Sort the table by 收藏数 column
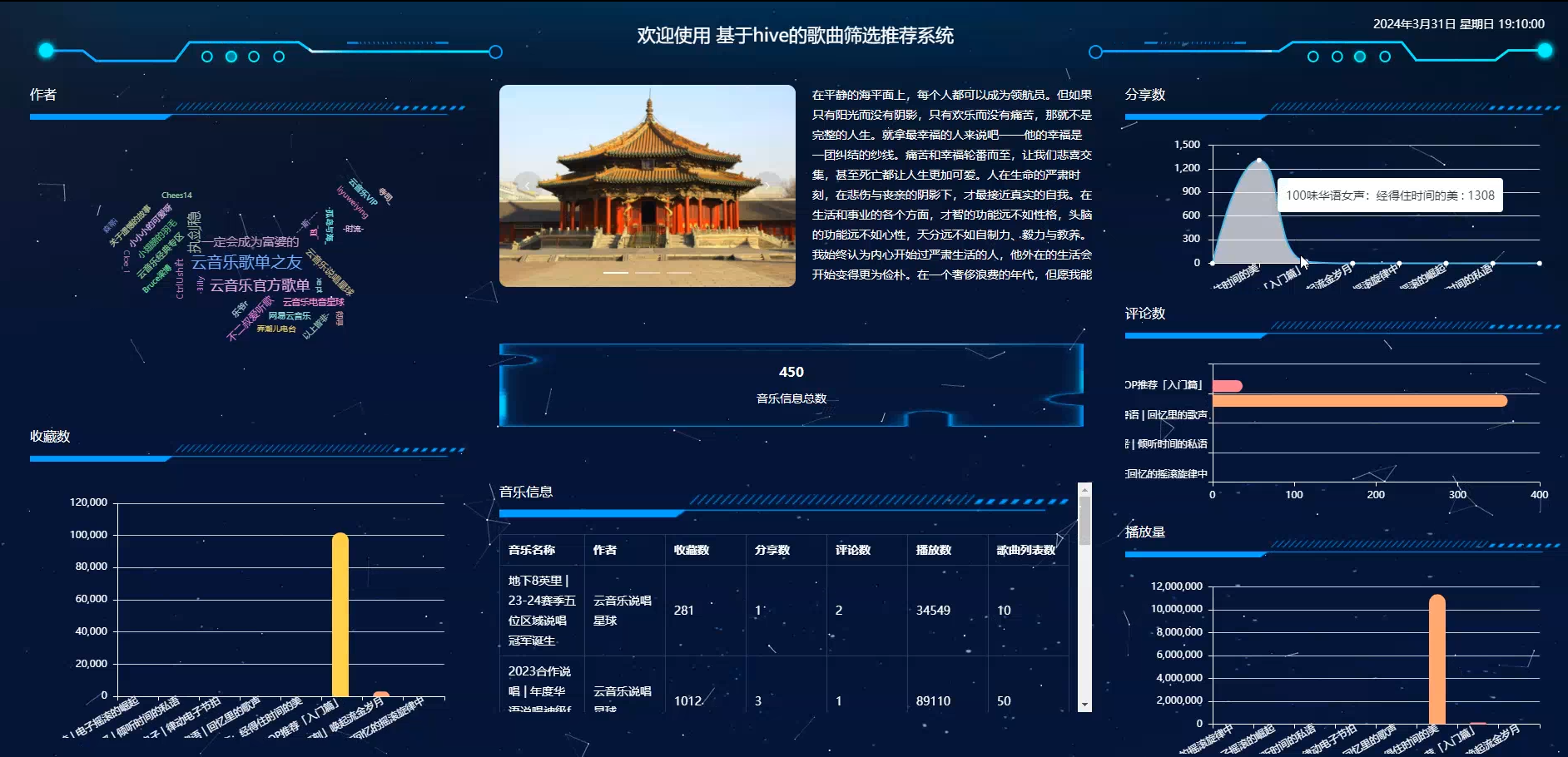1568x757 pixels. [692, 550]
